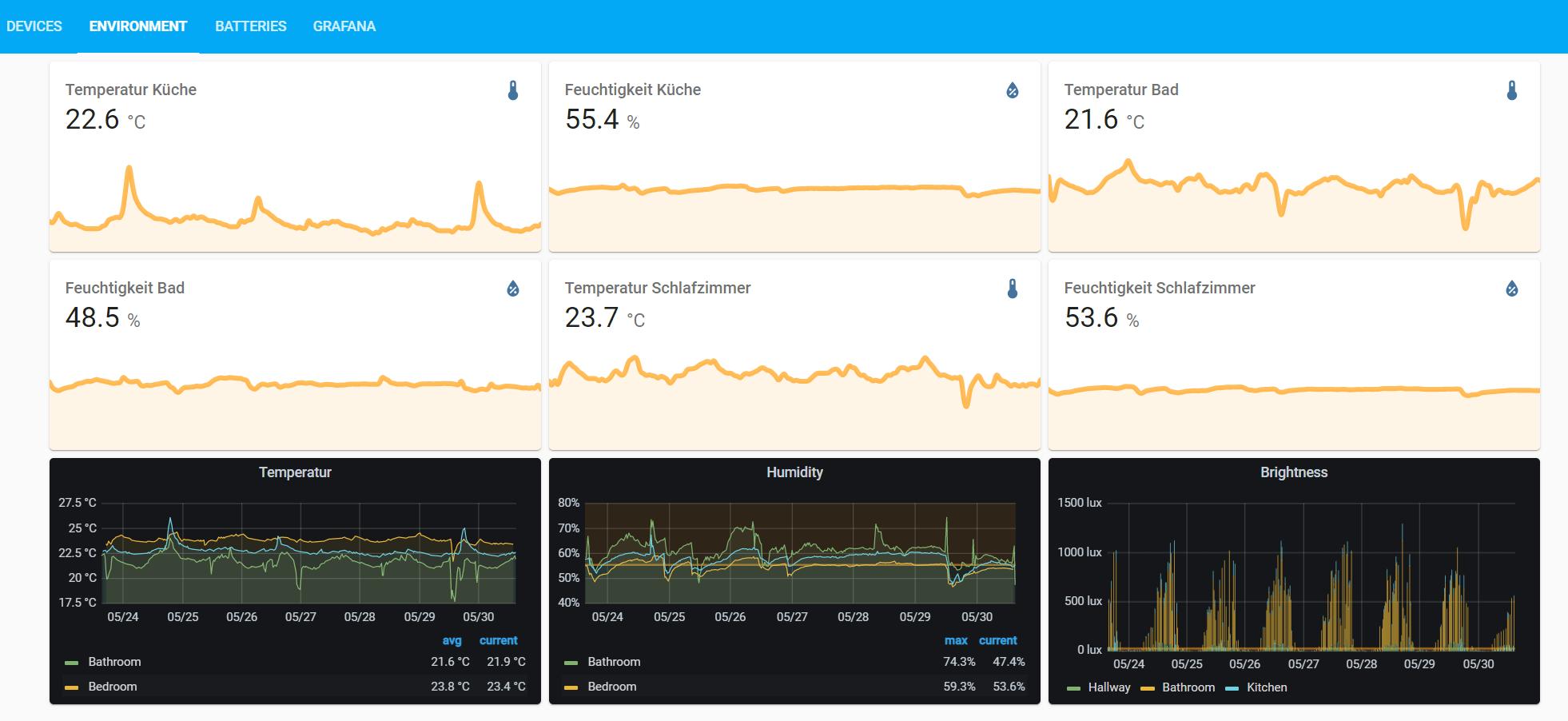1568x721 pixels.
Task: Click the Bathroom legend icon in Humidity chart
Action: coord(571,662)
